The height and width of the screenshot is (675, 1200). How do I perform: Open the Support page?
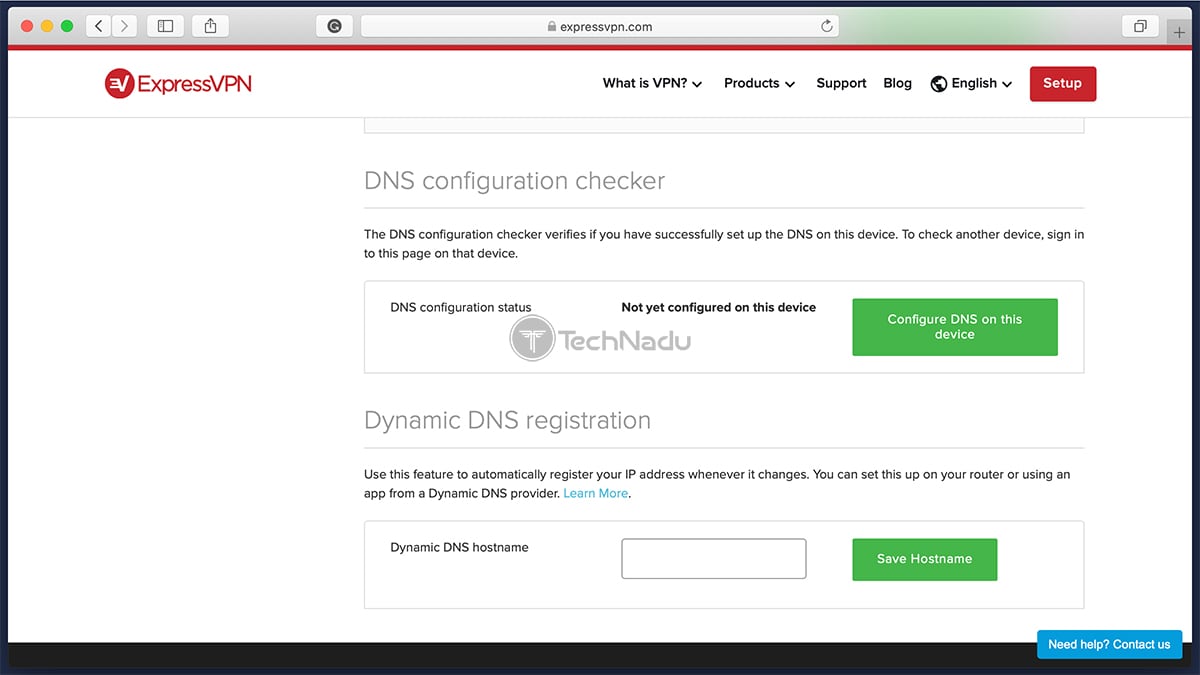(x=841, y=84)
